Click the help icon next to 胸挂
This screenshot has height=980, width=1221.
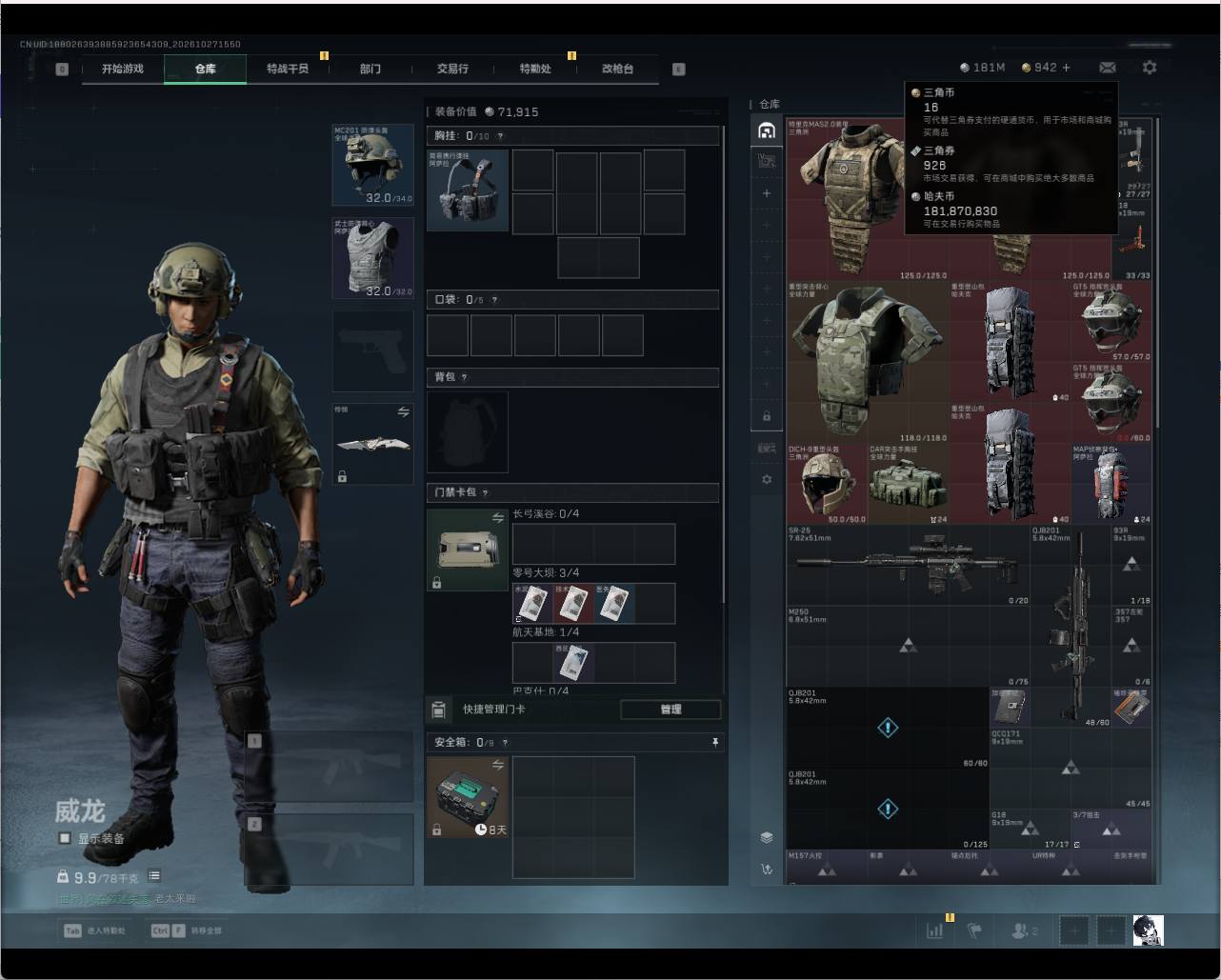500,136
